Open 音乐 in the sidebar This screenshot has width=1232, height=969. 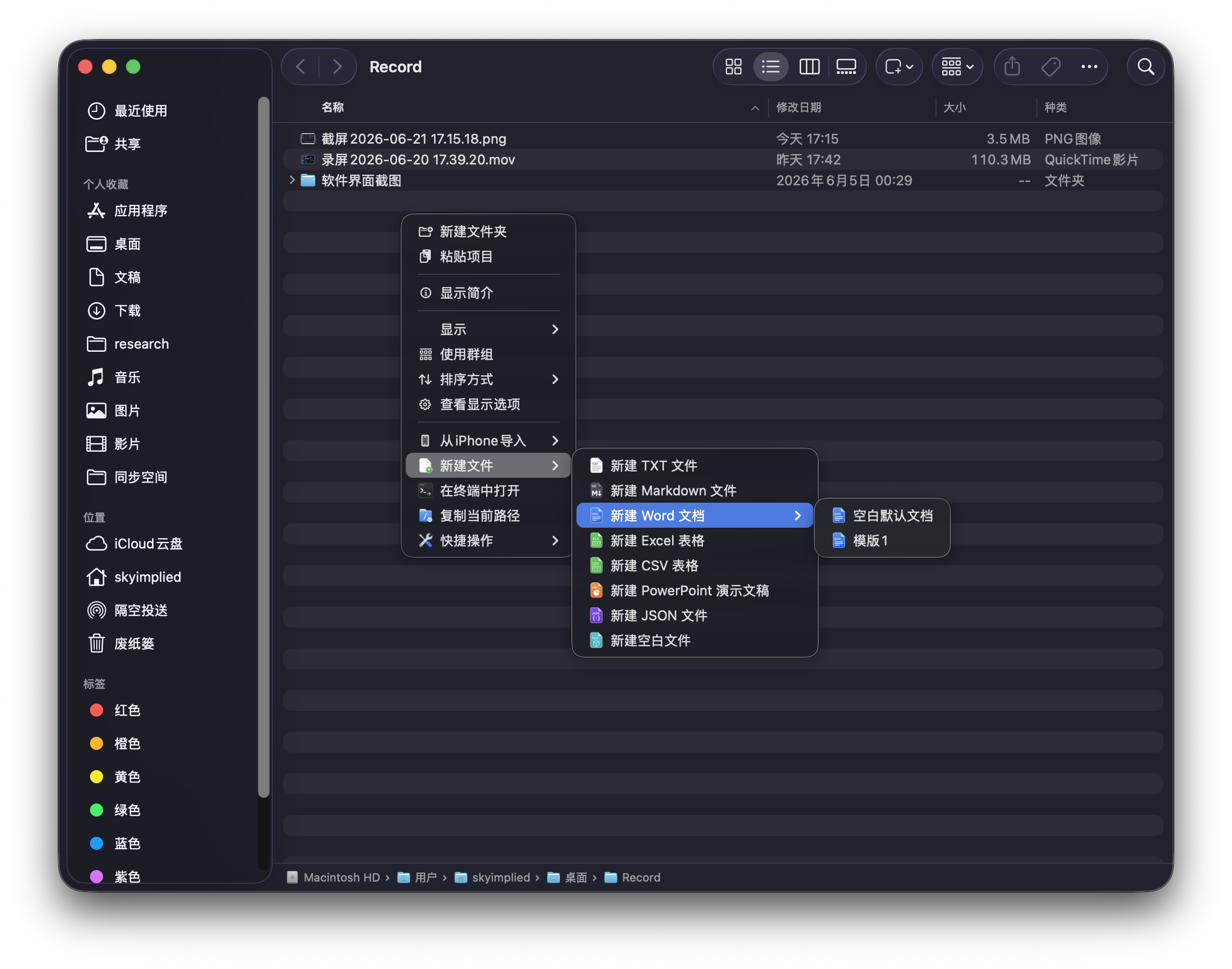(x=113, y=377)
